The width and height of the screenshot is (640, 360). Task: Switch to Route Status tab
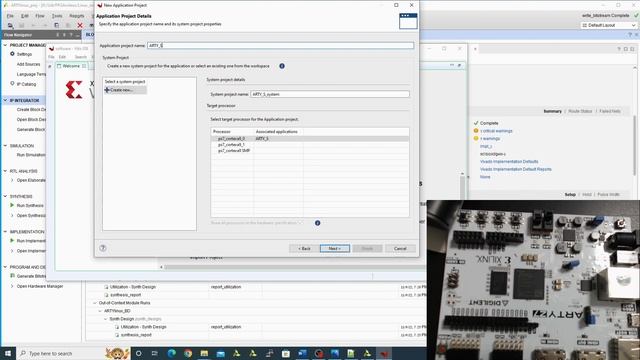(x=580, y=111)
